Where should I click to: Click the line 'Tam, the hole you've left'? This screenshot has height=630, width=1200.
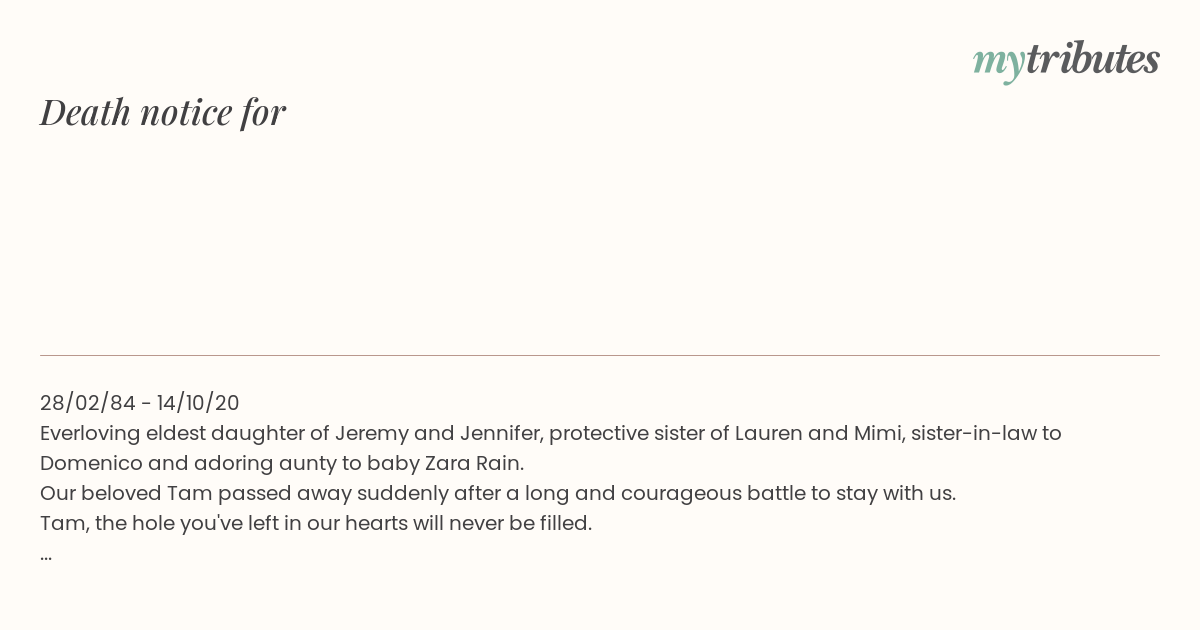click(316, 523)
